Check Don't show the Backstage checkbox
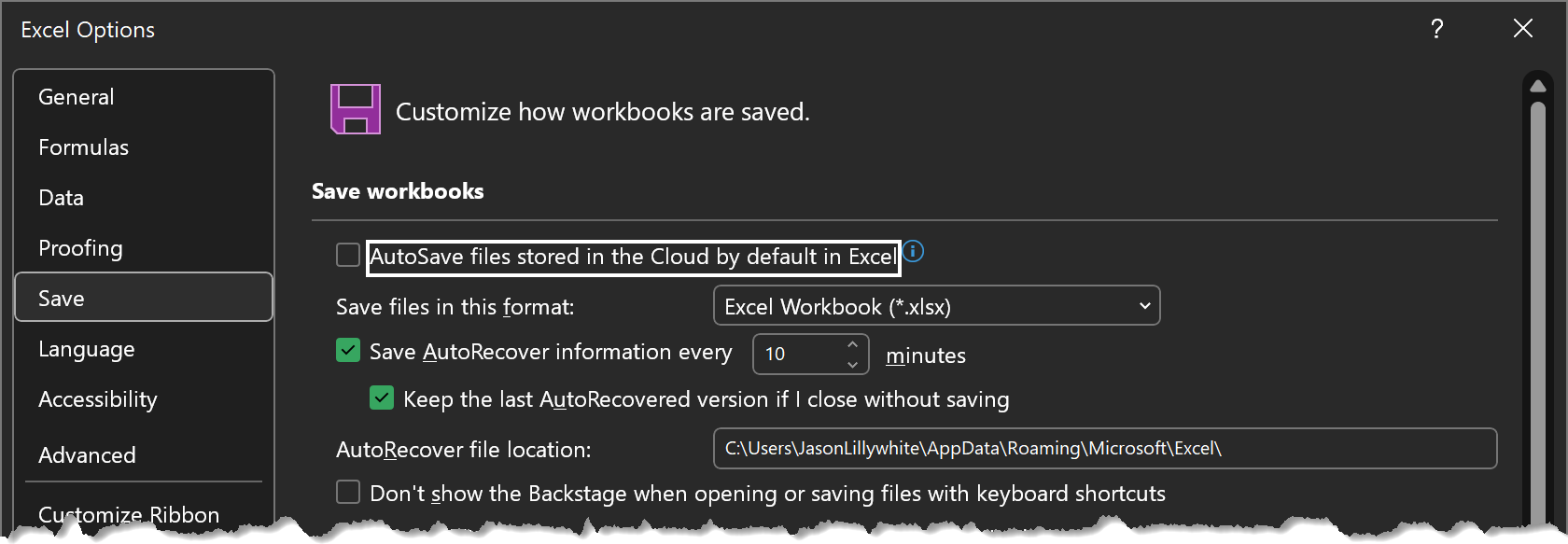Screen dimensions: 1568x544 tap(348, 492)
